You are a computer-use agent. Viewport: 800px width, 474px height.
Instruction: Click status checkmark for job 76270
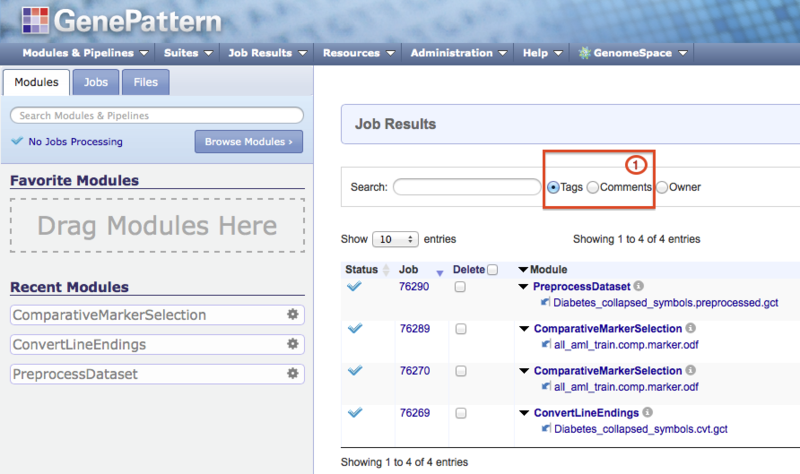point(355,370)
